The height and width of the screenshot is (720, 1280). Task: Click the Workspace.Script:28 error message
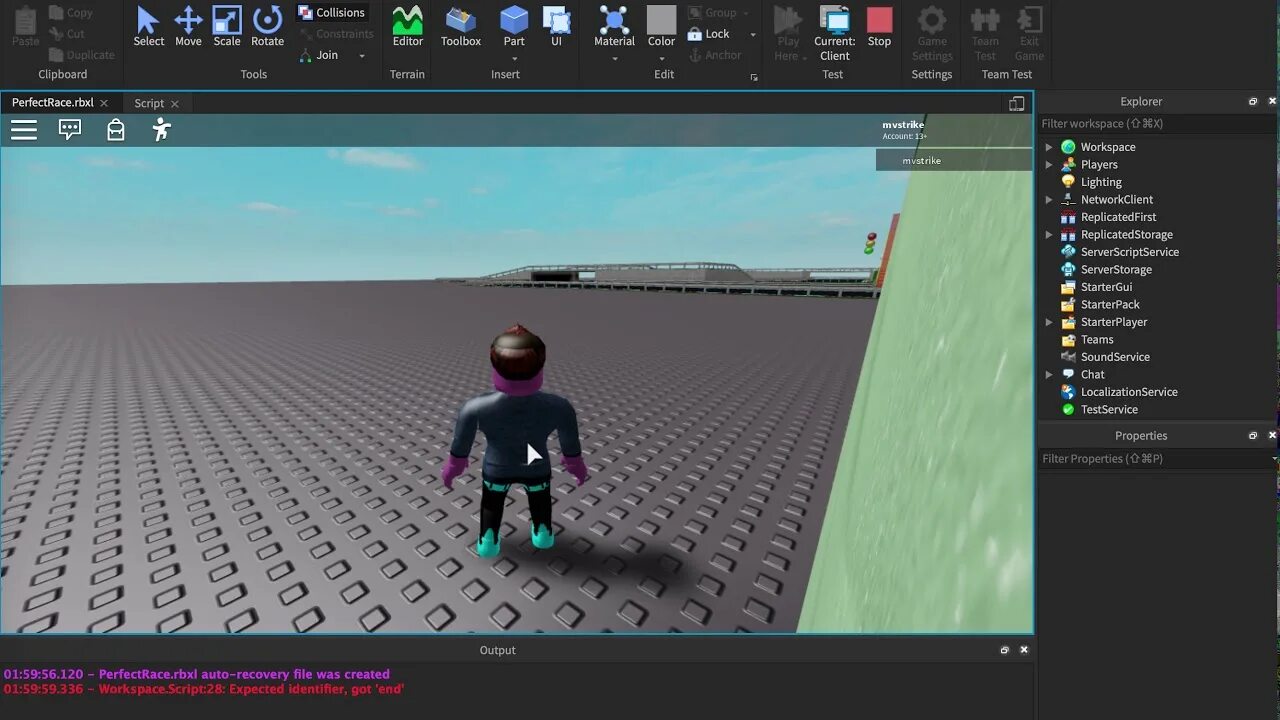pos(204,689)
